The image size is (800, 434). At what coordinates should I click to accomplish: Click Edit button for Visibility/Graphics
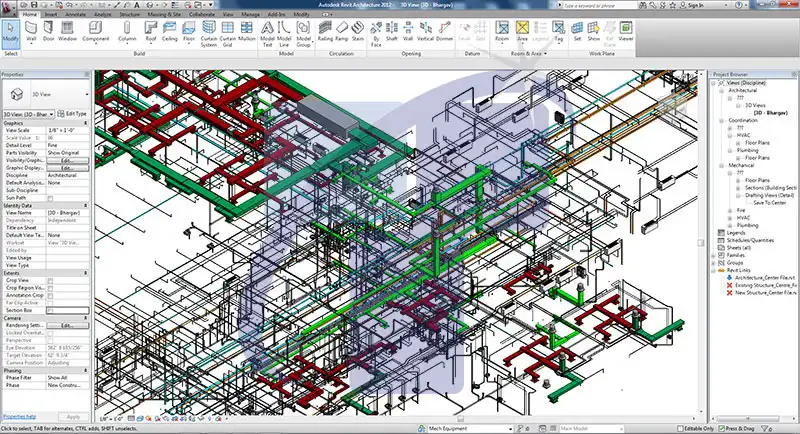click(x=68, y=161)
